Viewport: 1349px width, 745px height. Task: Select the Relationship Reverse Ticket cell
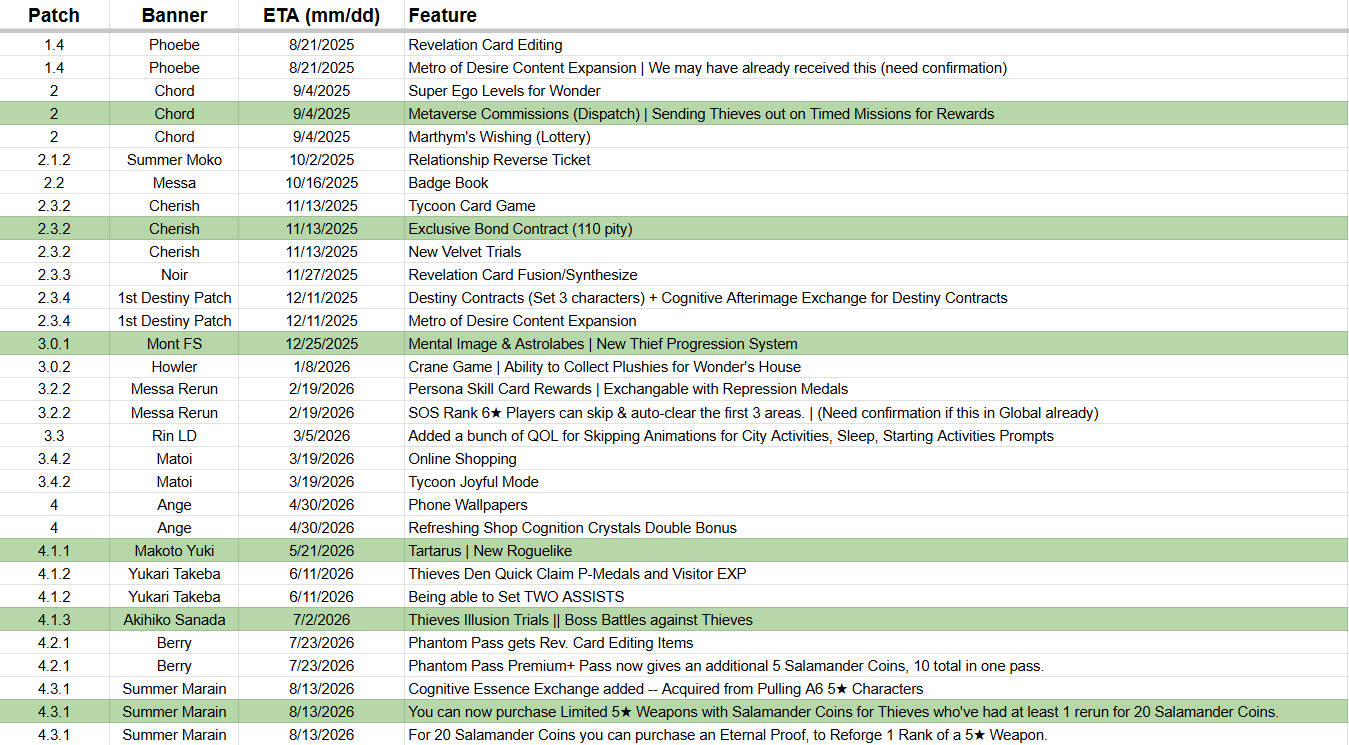876,160
